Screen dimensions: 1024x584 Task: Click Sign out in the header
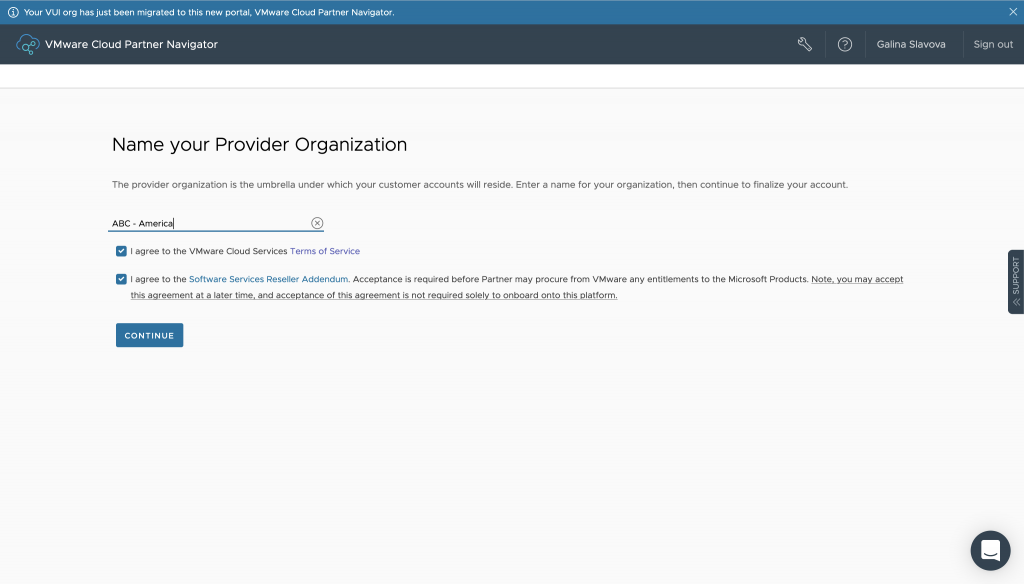coord(992,44)
